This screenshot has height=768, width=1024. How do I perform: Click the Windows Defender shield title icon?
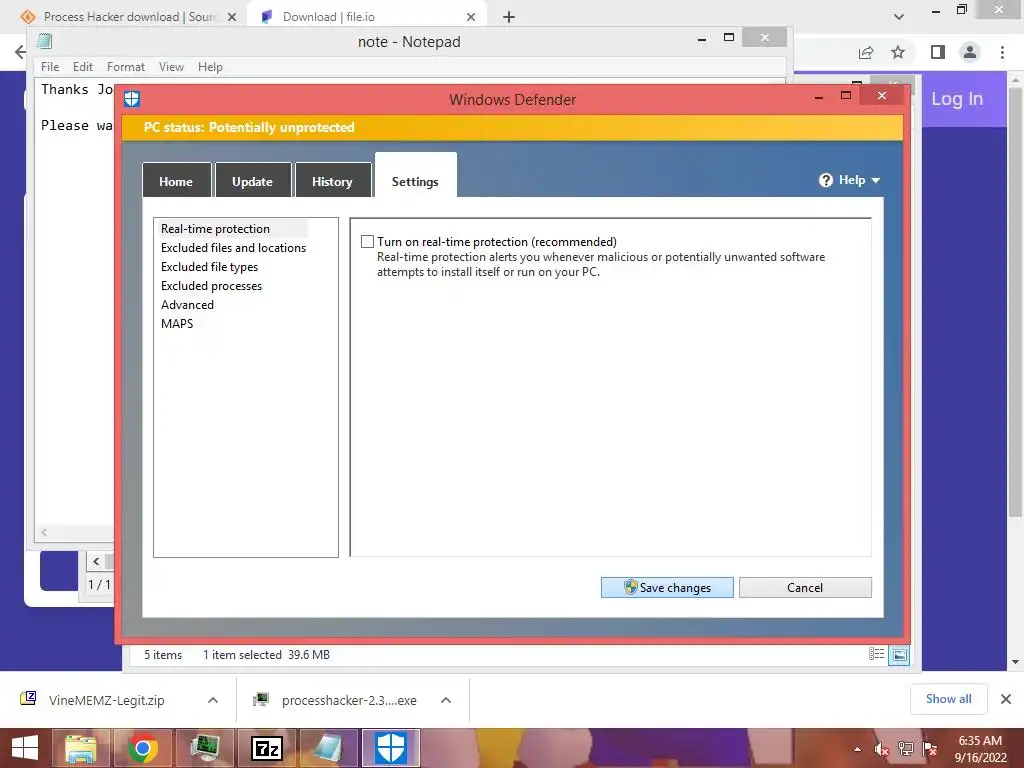click(x=132, y=99)
